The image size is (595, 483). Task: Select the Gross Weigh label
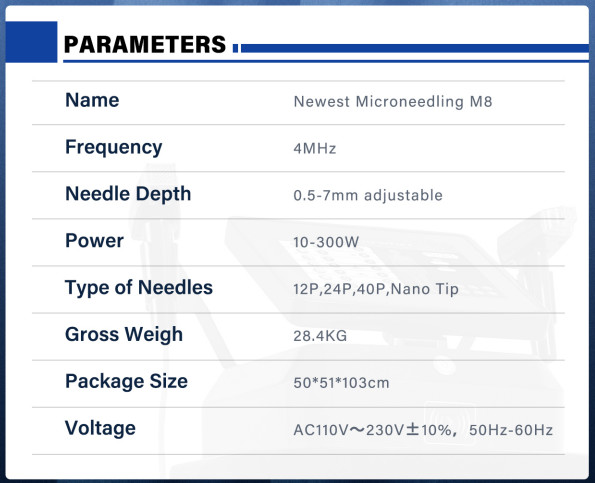124,335
